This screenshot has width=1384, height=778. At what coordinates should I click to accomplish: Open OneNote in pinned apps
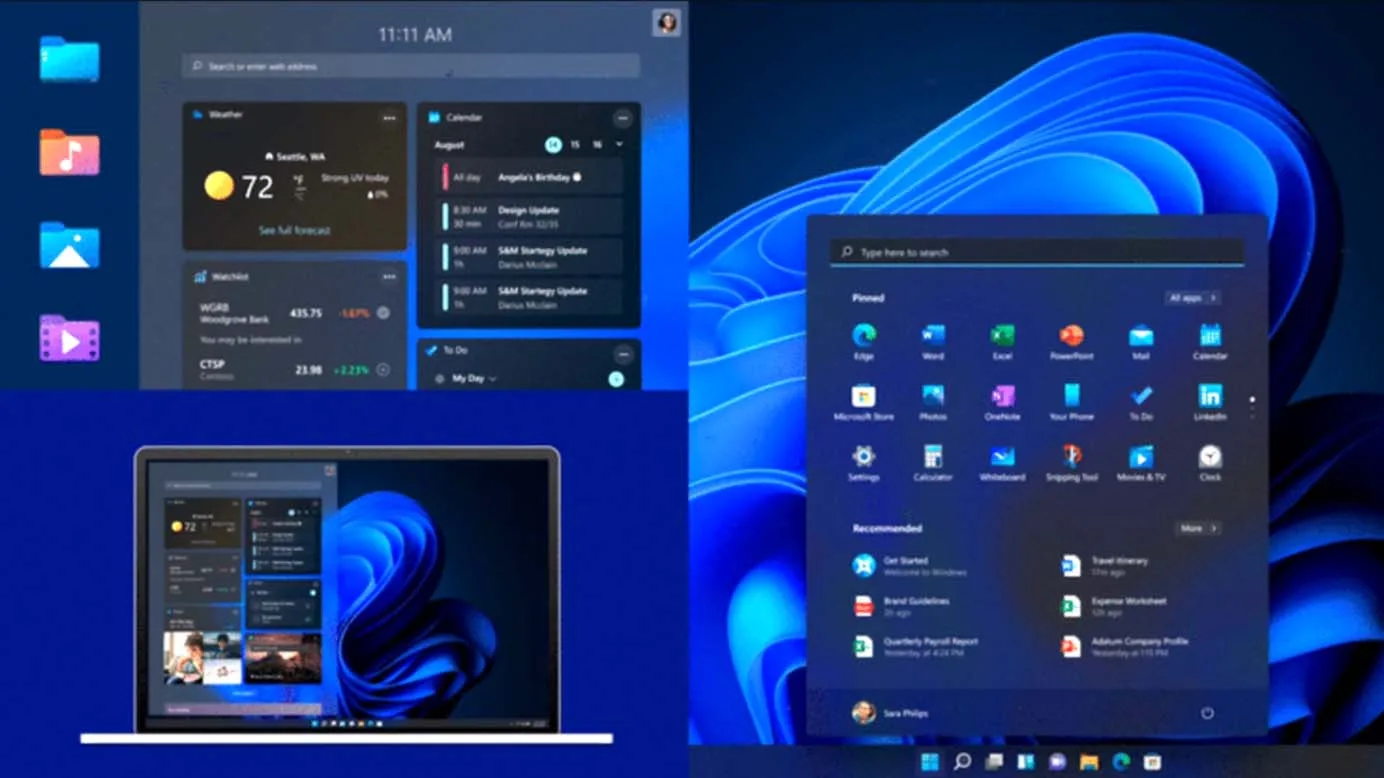click(1002, 401)
